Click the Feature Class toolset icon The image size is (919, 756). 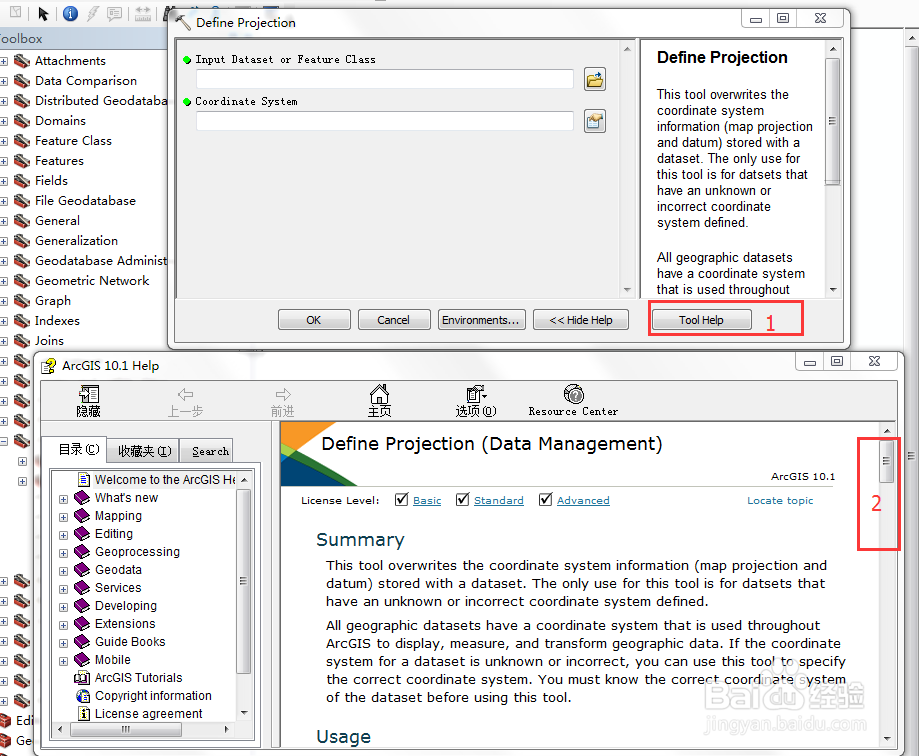click(22, 141)
